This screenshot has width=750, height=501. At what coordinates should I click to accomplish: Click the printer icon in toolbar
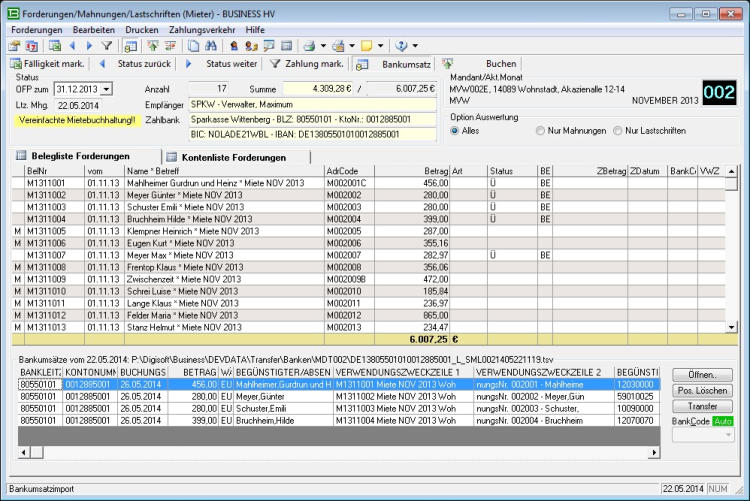(x=309, y=46)
